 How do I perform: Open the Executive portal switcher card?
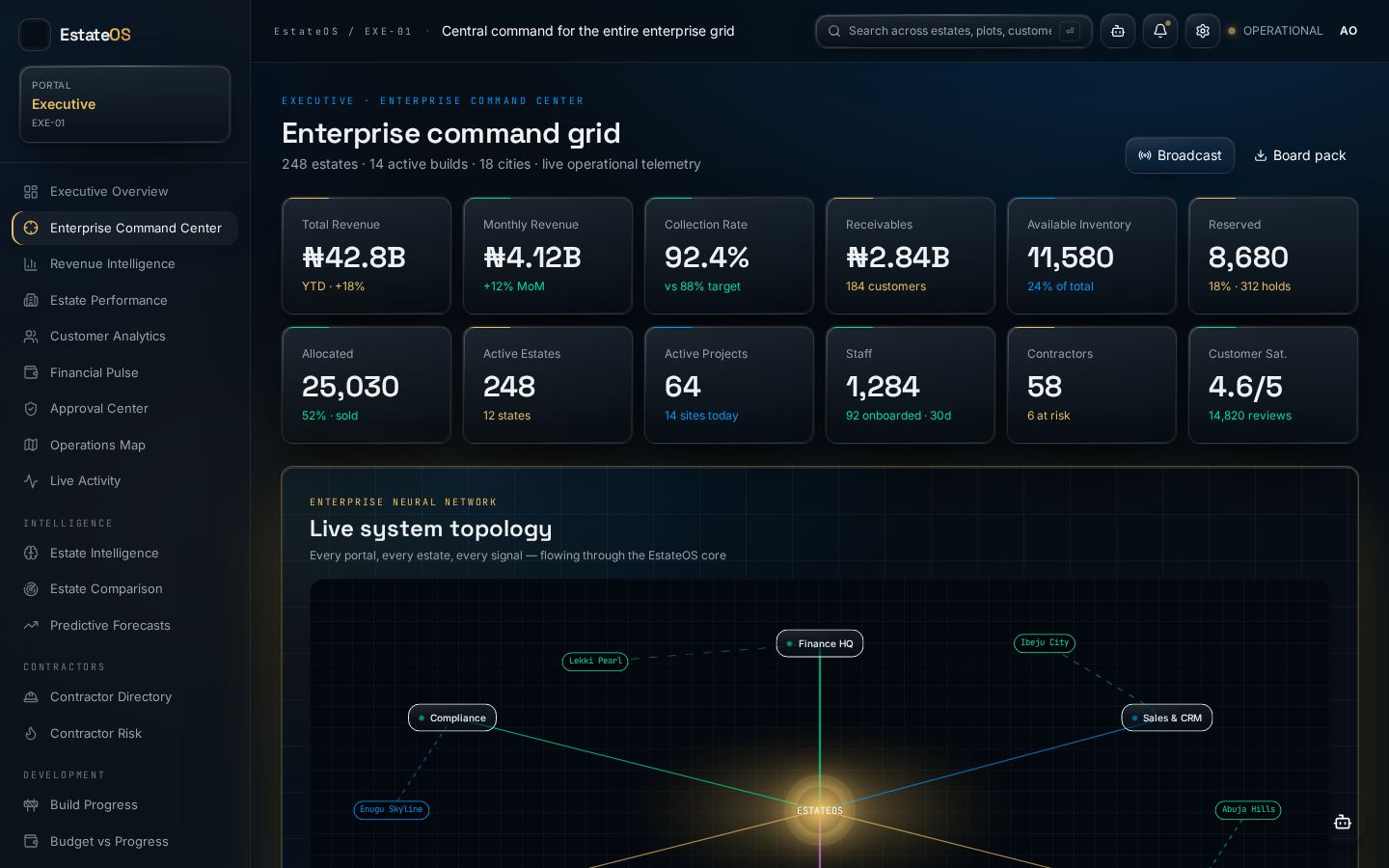click(125, 104)
